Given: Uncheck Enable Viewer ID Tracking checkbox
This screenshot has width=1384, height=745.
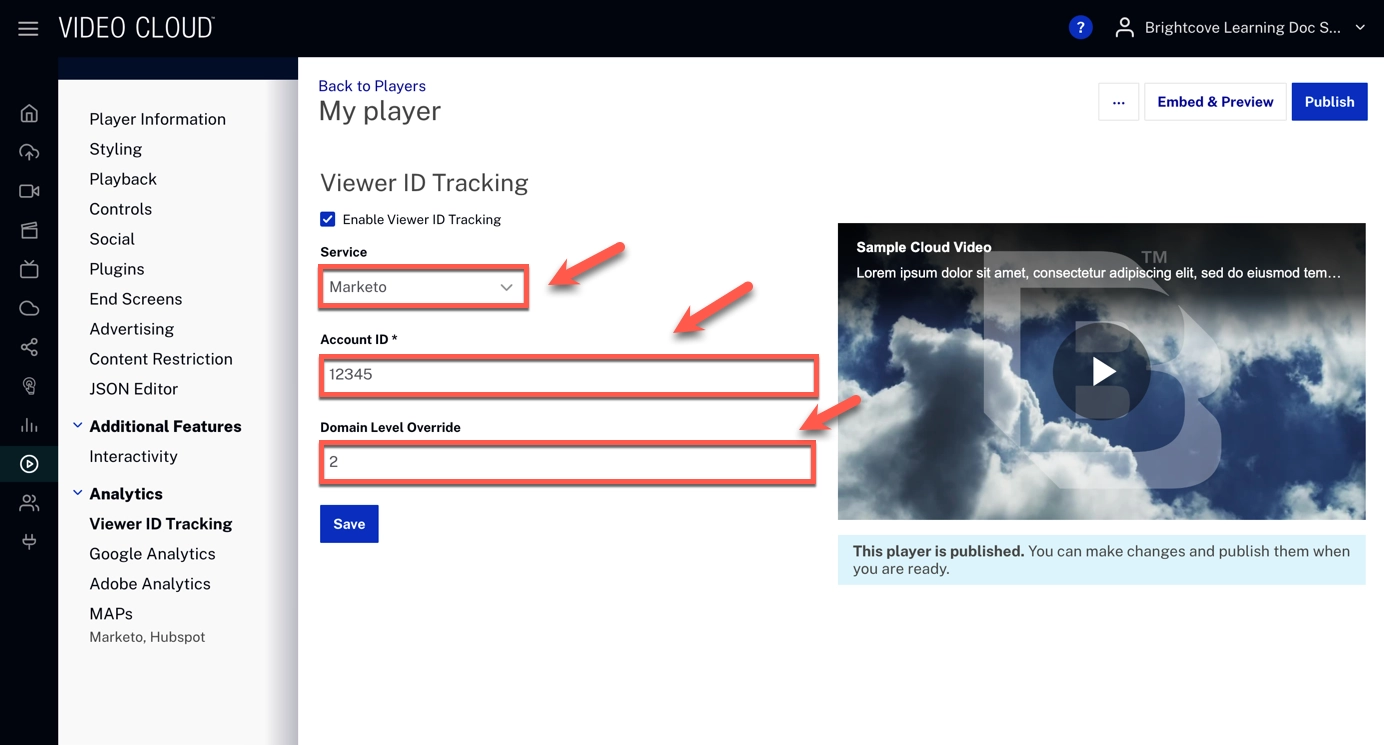Looking at the screenshot, I should (x=328, y=219).
